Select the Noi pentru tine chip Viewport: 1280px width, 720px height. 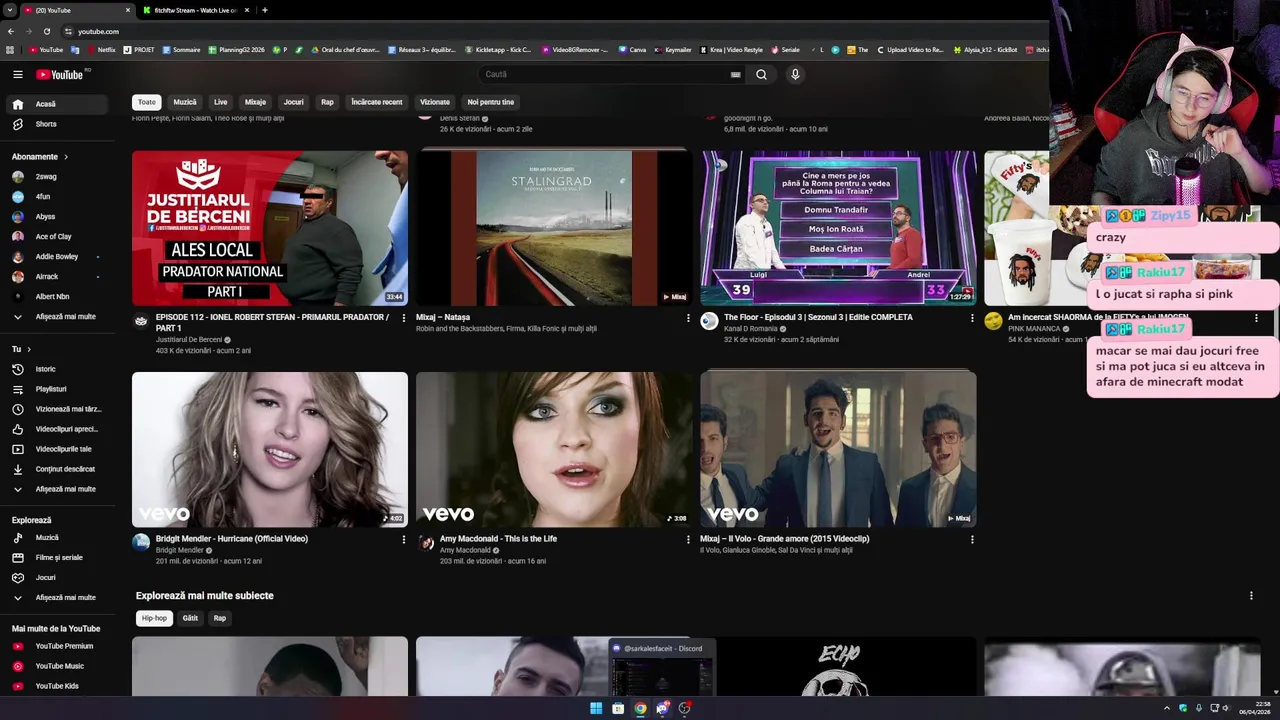[x=490, y=102]
